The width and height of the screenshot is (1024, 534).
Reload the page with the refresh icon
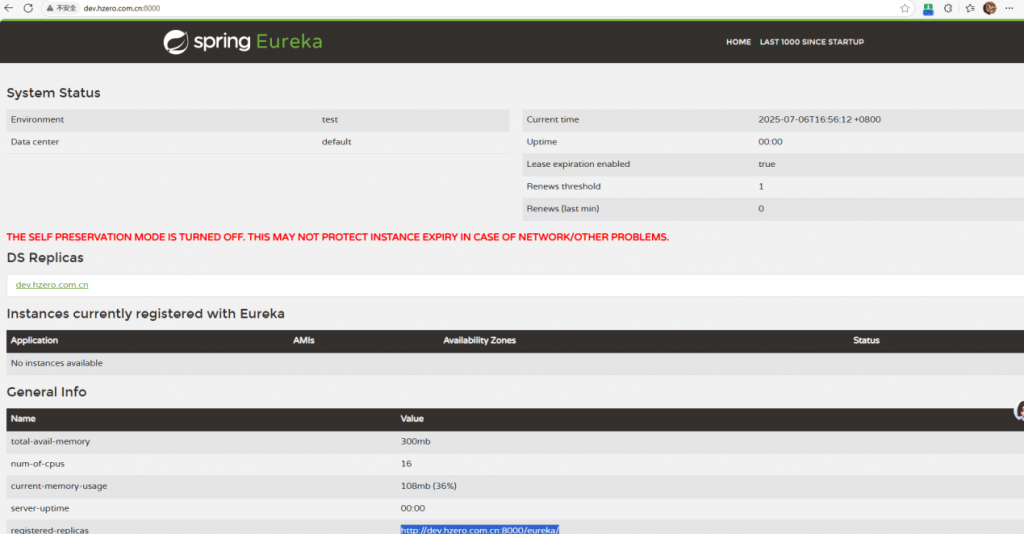[x=27, y=8]
